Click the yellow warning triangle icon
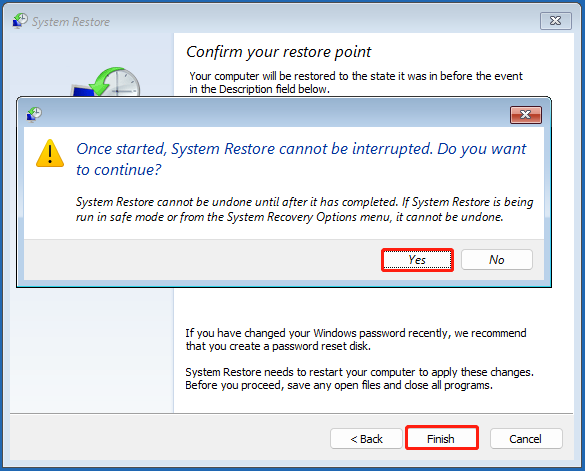The height and width of the screenshot is (471, 585). click(x=50, y=153)
